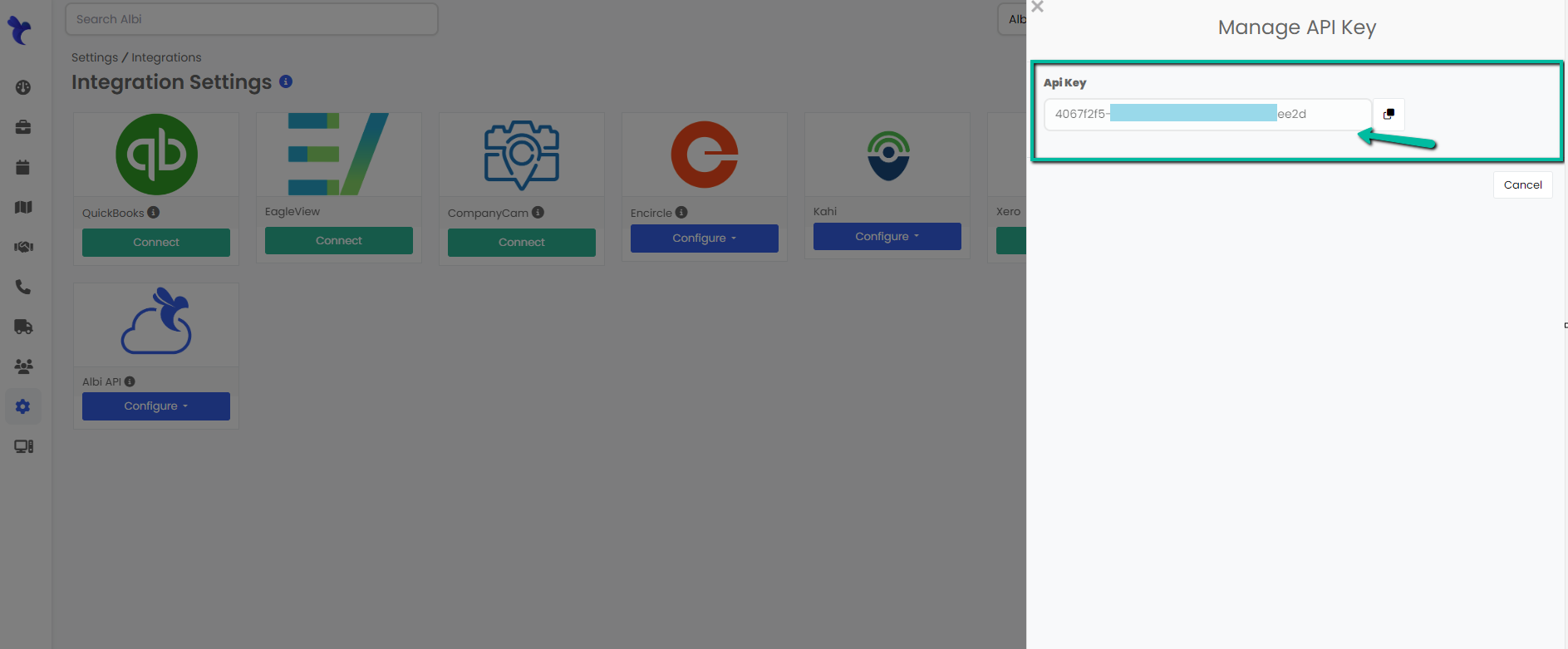Screen dimensions: 1568x649
Task: Open the Kahi Configure dropdown
Action: click(887, 237)
